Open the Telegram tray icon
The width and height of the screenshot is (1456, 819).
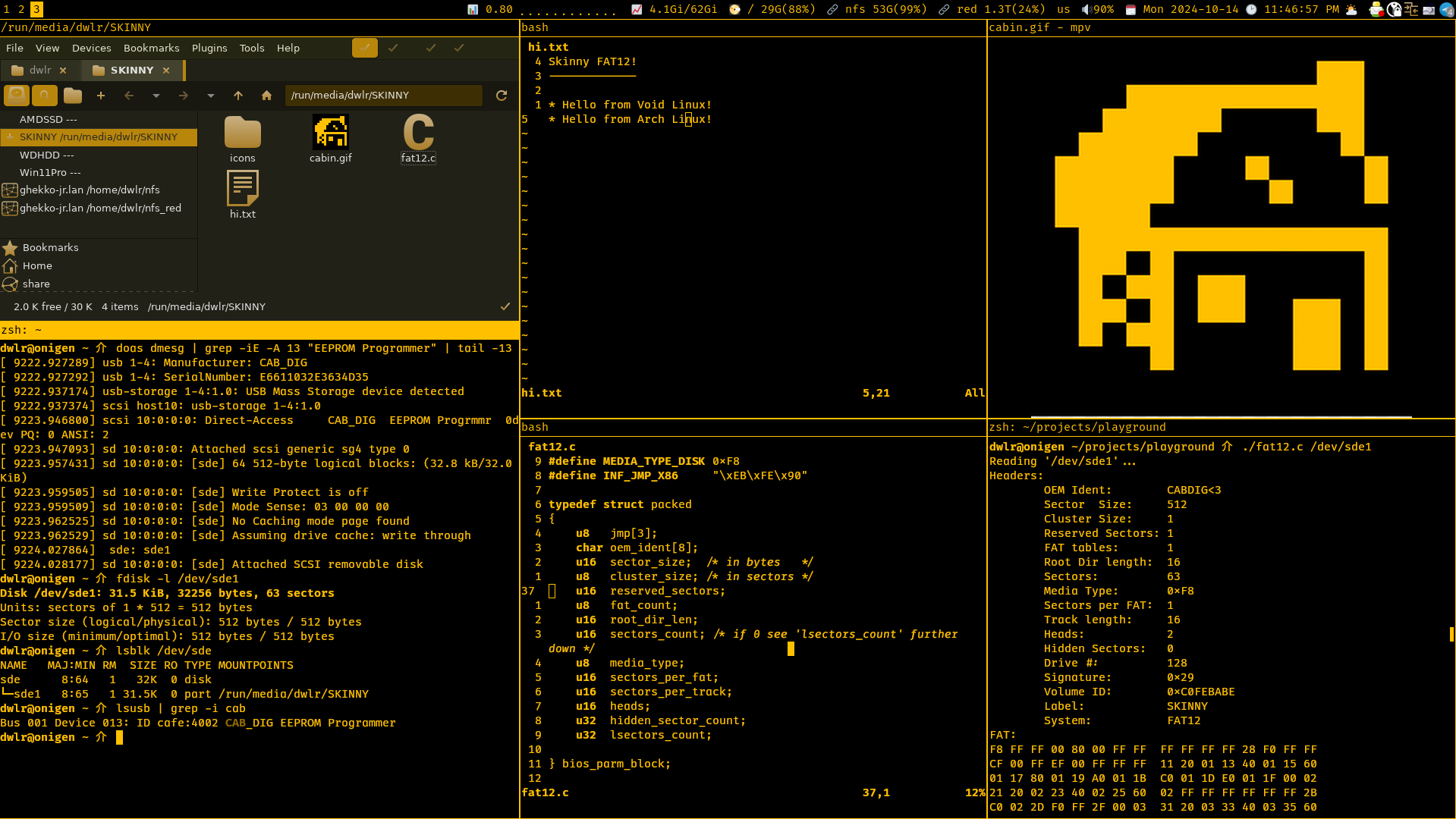(1446, 9)
